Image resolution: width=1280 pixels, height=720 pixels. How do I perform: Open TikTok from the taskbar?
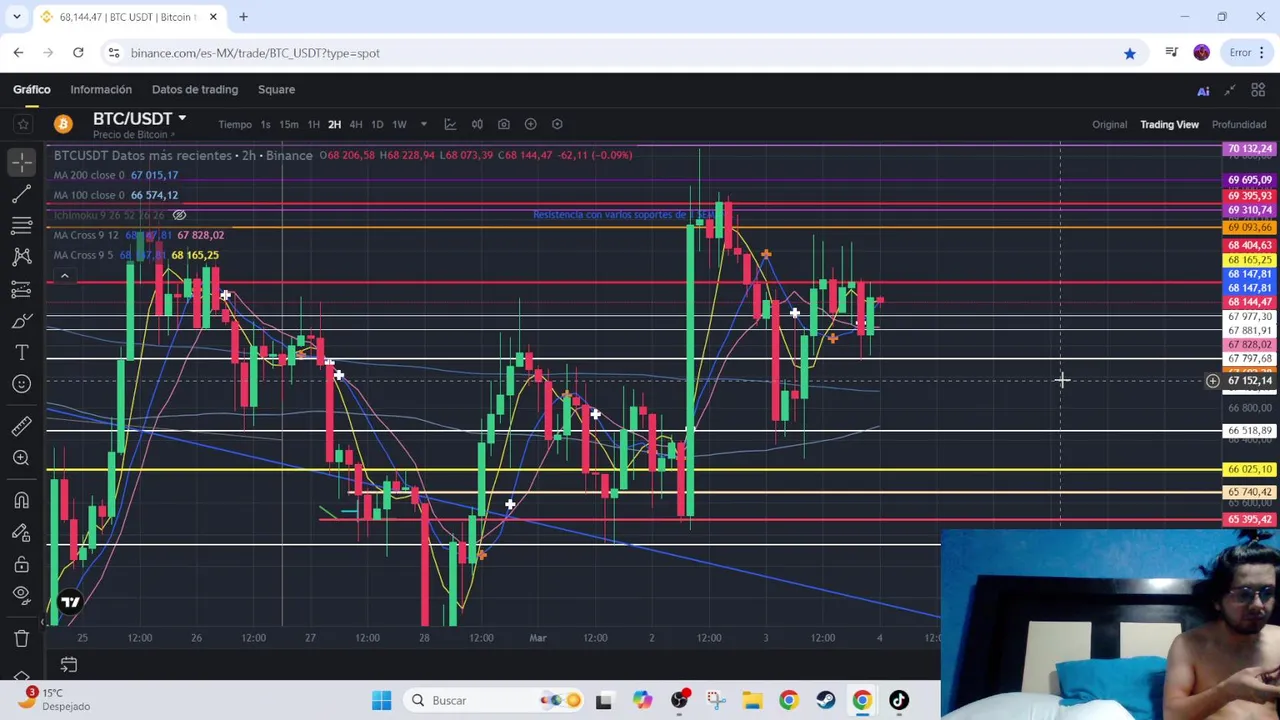coord(899,701)
